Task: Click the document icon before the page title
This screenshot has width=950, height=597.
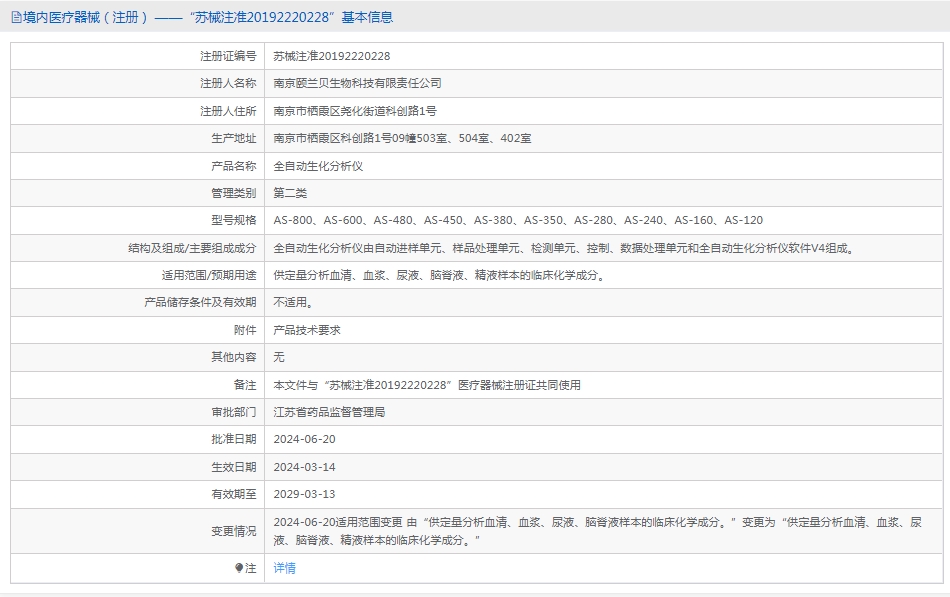Action: point(15,17)
